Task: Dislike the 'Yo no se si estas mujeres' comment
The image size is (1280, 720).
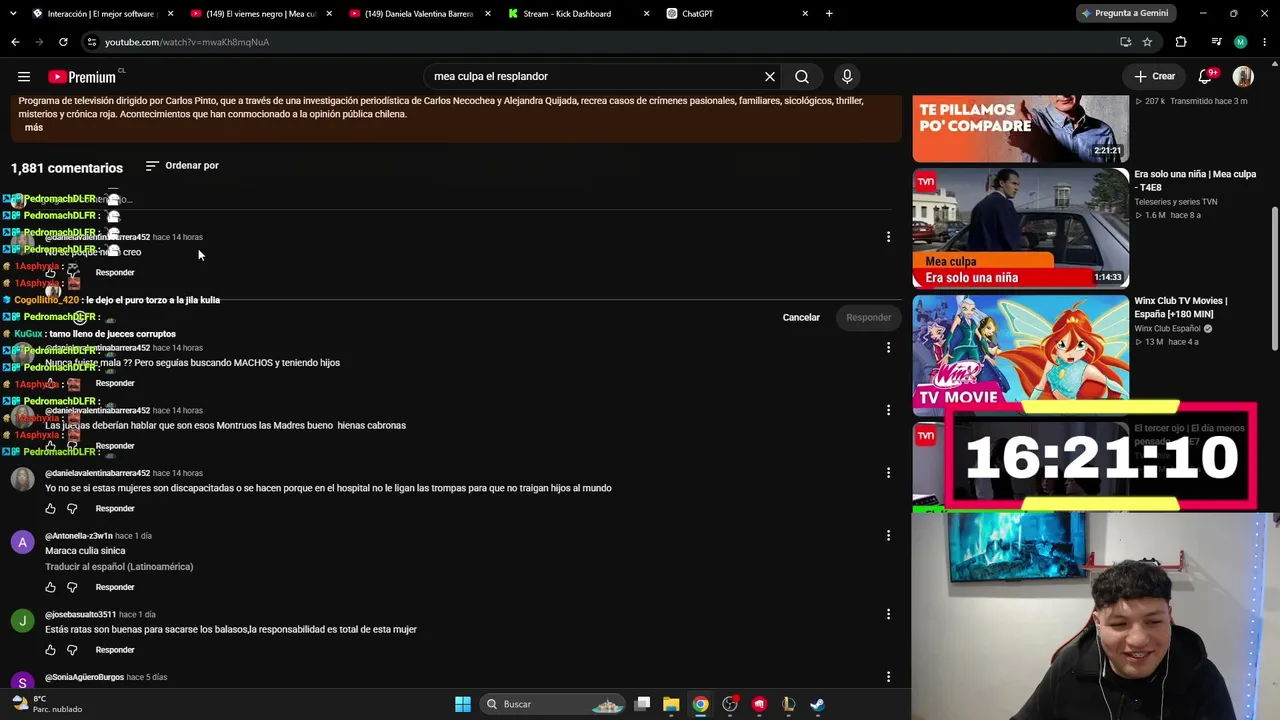Action: [72, 509]
